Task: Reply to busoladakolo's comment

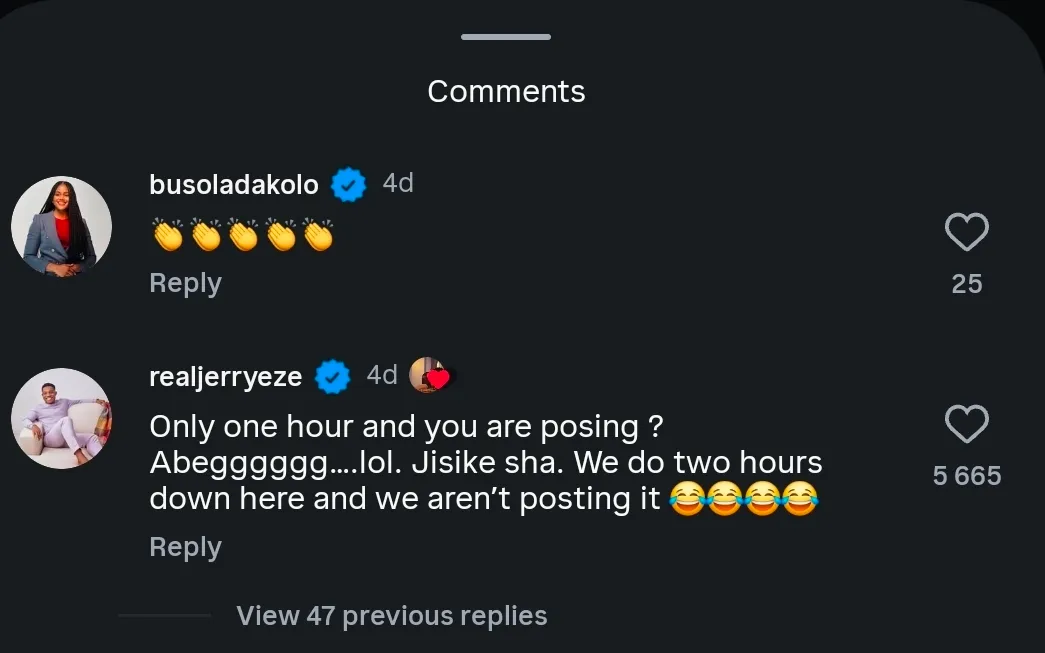Action: pos(185,283)
